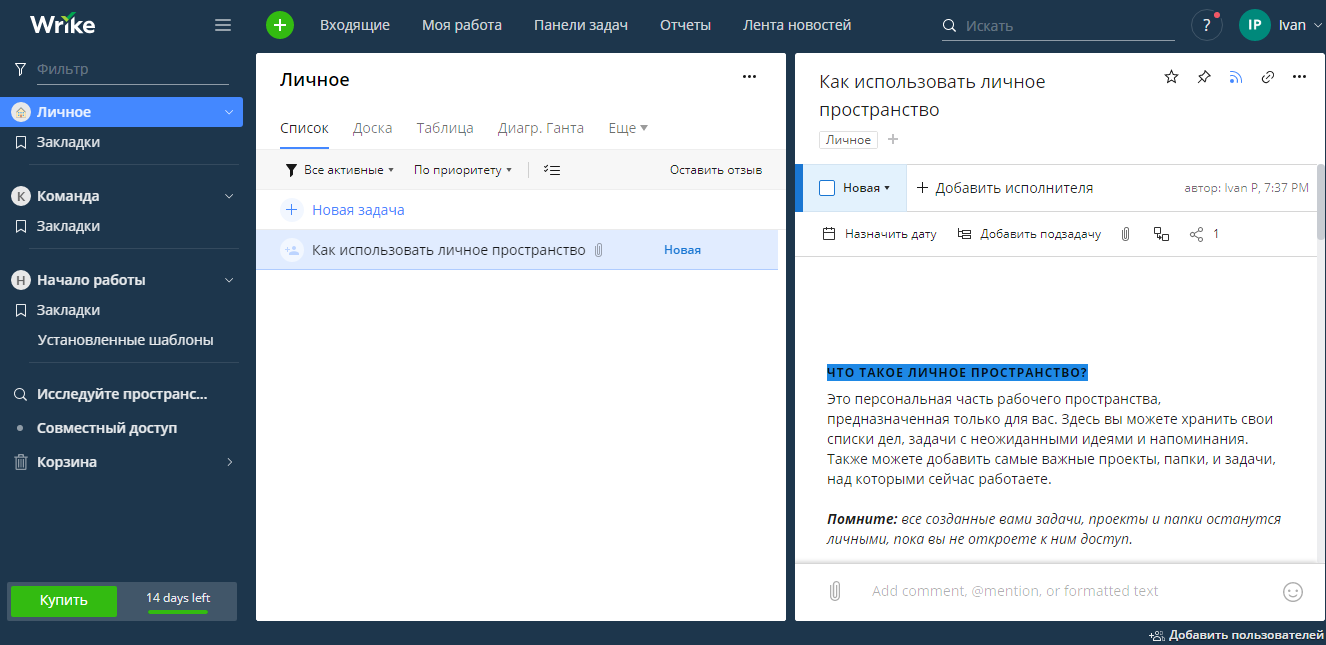1326x645 pixels.
Task: Open Закладки under Личное
Action: pos(68,142)
